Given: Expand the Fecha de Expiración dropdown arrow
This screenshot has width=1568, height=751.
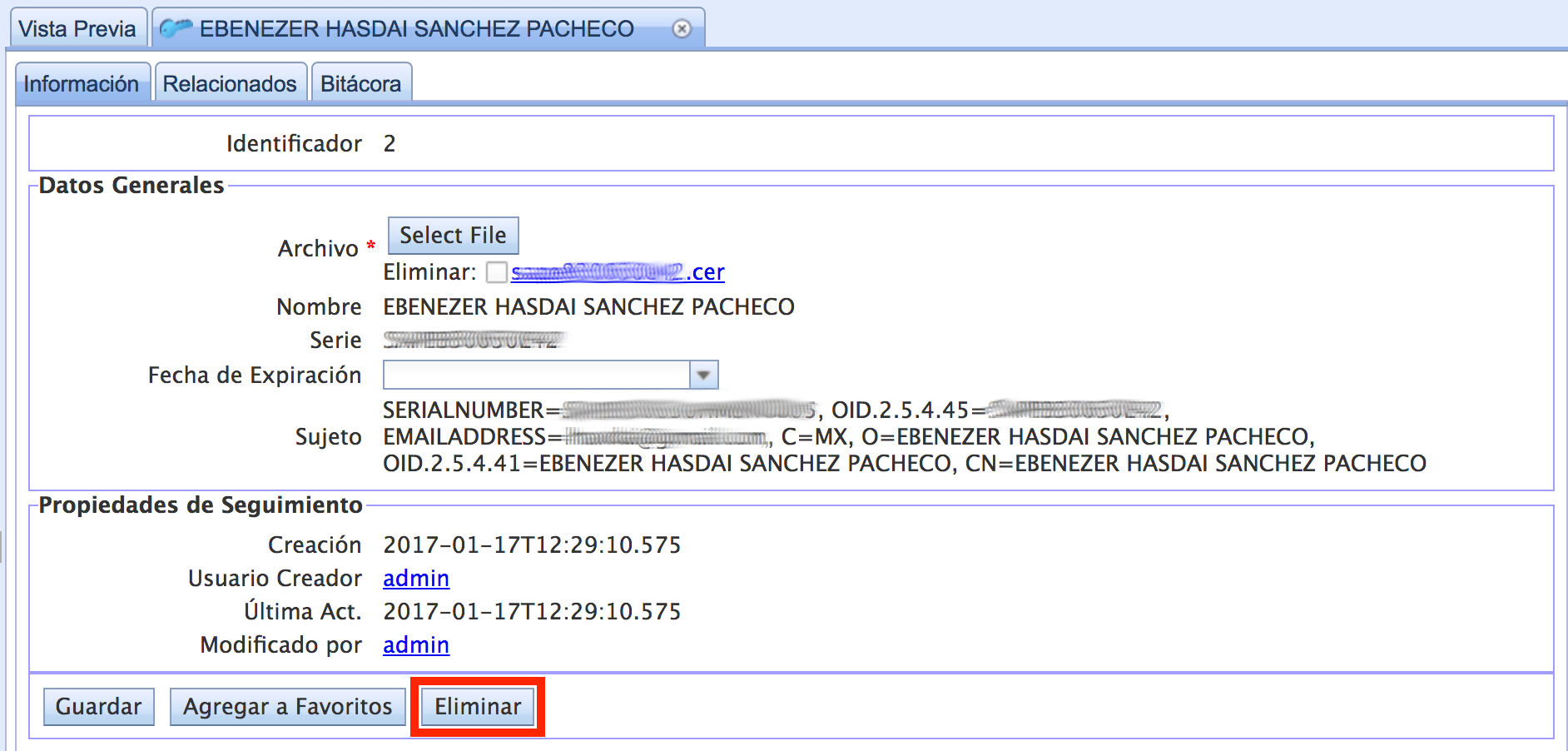Looking at the screenshot, I should (703, 375).
